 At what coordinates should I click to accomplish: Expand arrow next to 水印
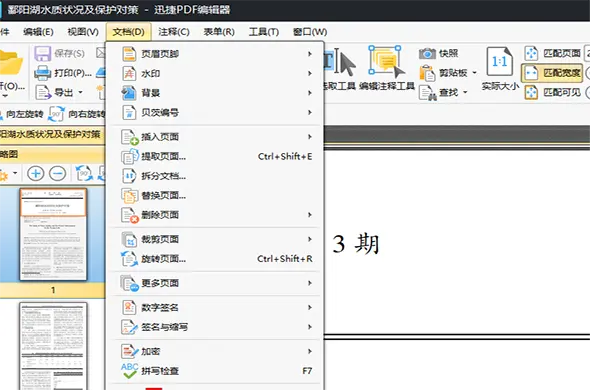click(310, 73)
